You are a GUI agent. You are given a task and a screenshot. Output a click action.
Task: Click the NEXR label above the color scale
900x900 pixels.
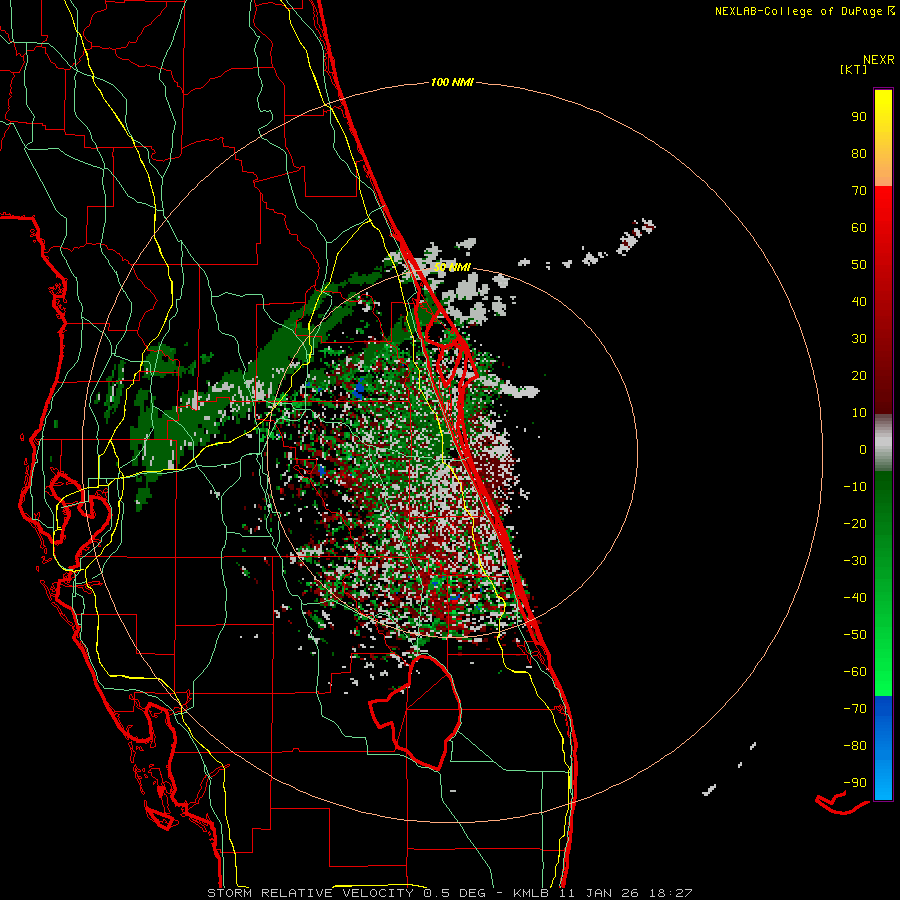[879, 60]
